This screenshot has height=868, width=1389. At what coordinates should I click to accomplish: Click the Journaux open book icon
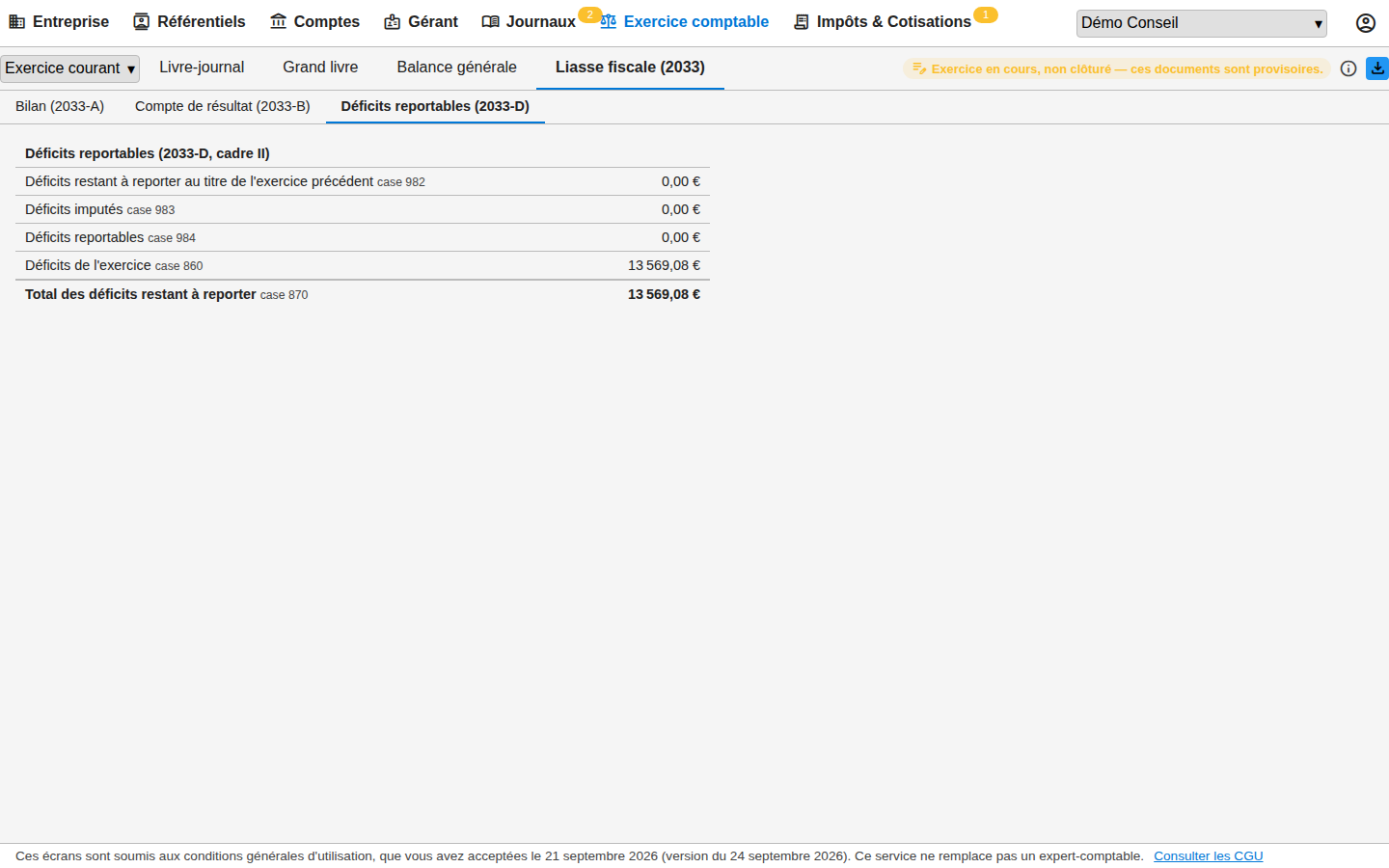491,22
